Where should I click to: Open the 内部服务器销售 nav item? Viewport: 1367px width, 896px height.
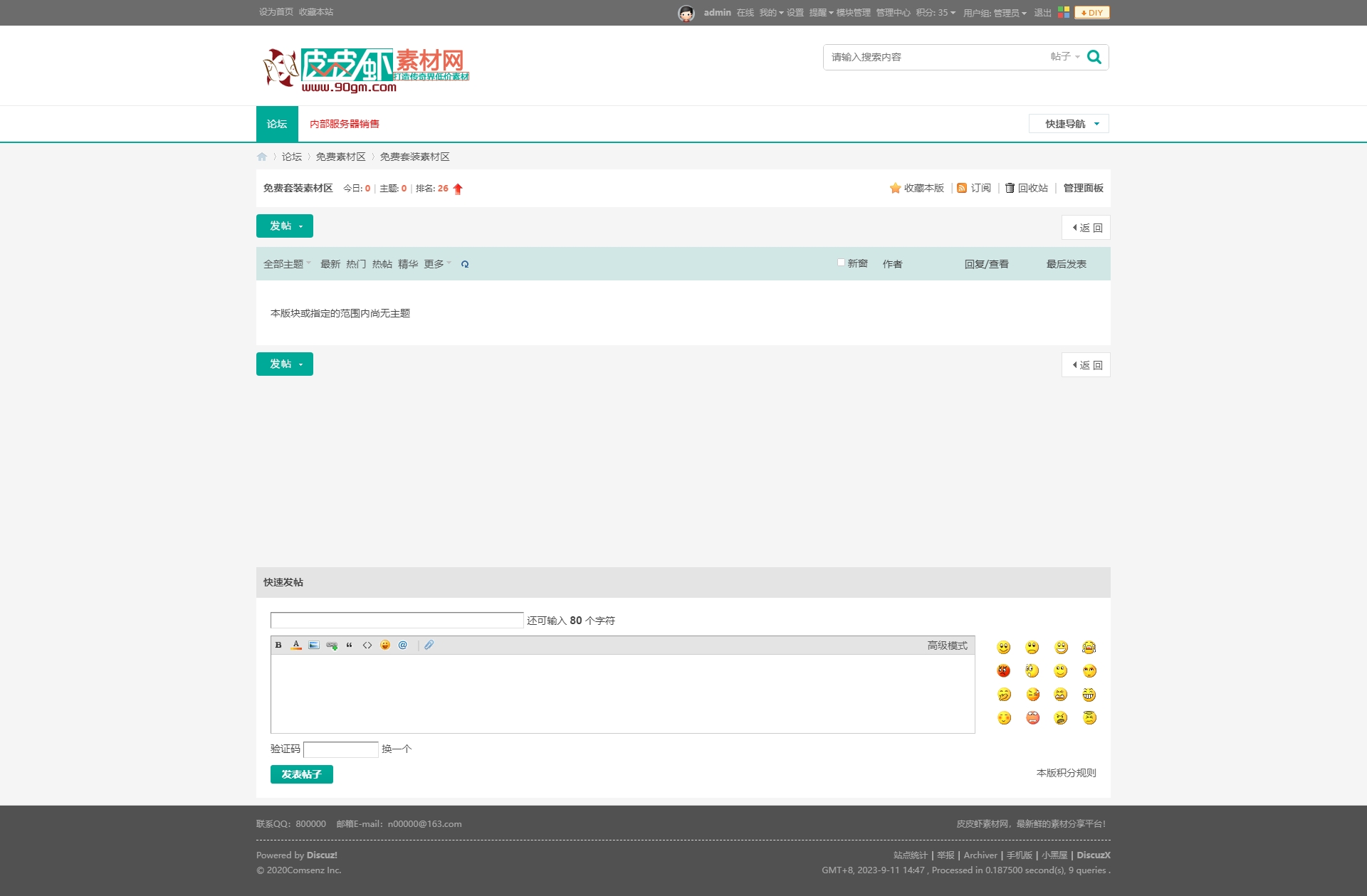[344, 124]
